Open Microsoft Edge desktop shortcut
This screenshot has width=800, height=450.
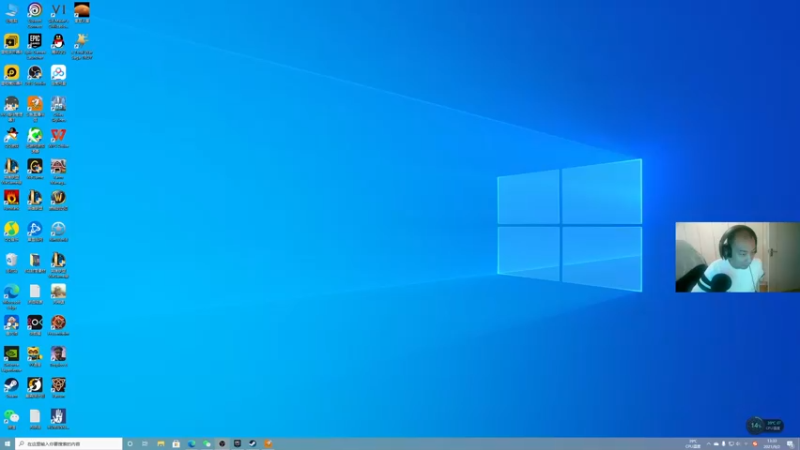click(11, 297)
